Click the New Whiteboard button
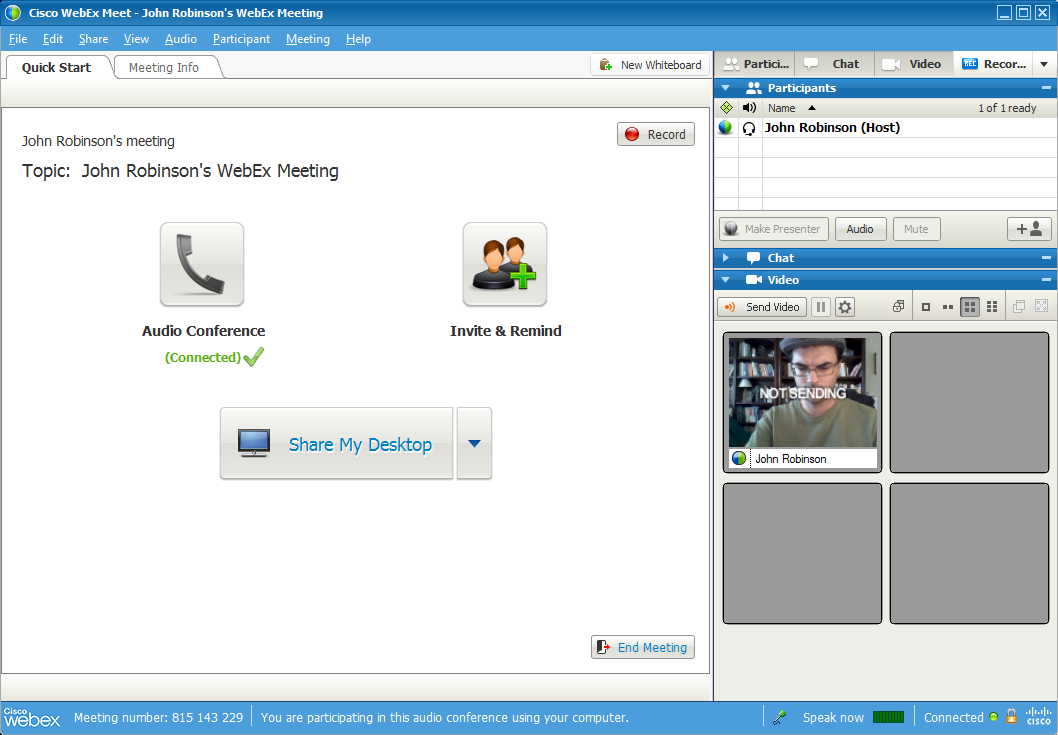The height and width of the screenshot is (735, 1058). tap(650, 65)
